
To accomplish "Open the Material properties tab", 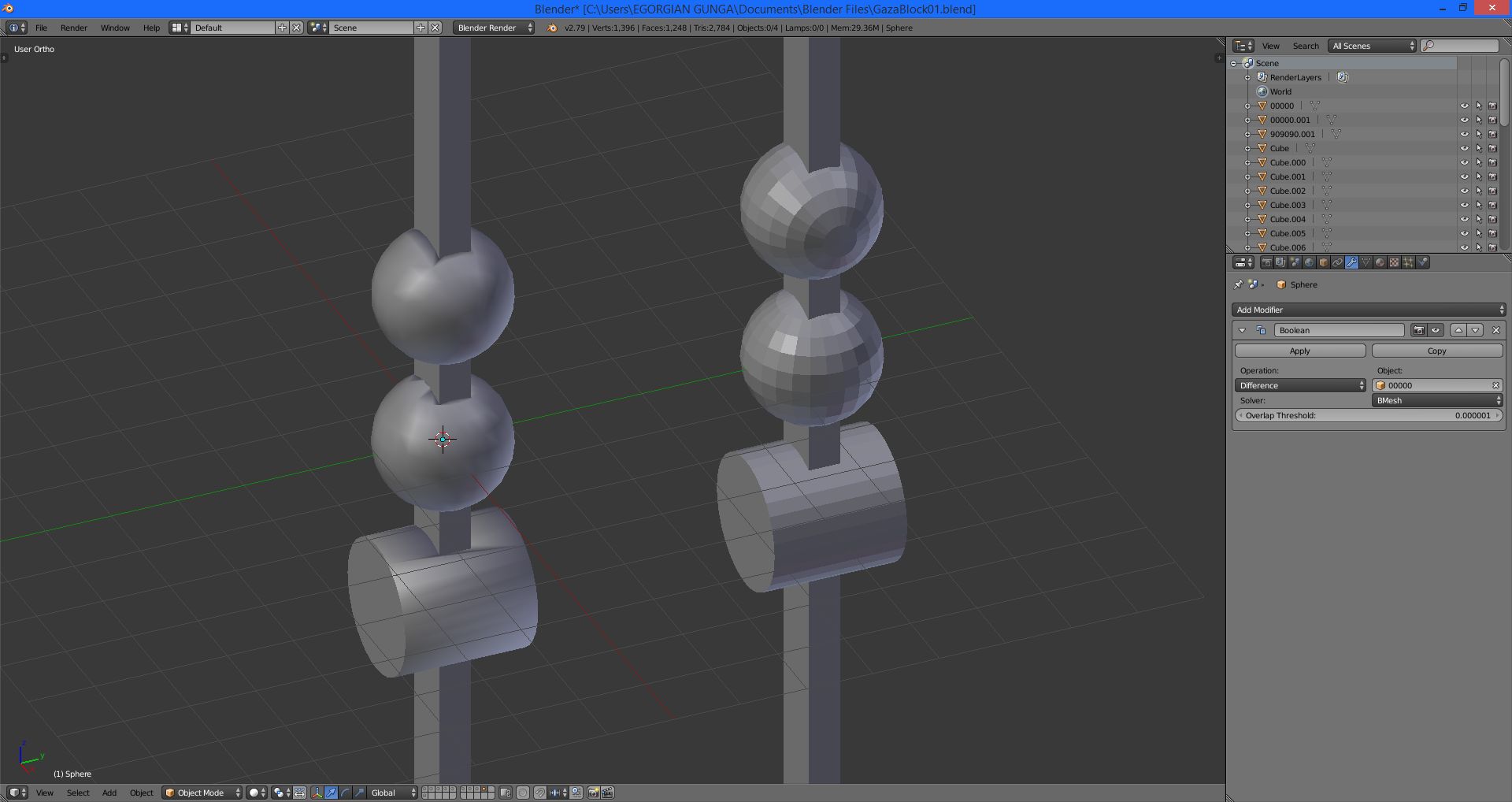I will pos(1380,262).
